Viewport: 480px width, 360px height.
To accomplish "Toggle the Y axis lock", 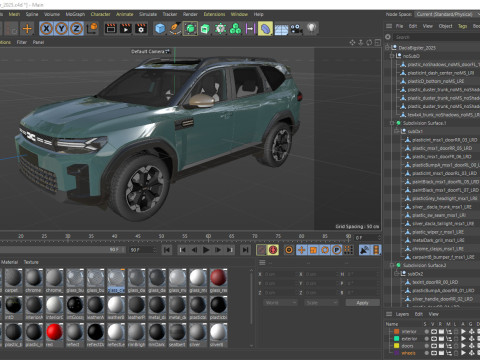I will (61, 29).
